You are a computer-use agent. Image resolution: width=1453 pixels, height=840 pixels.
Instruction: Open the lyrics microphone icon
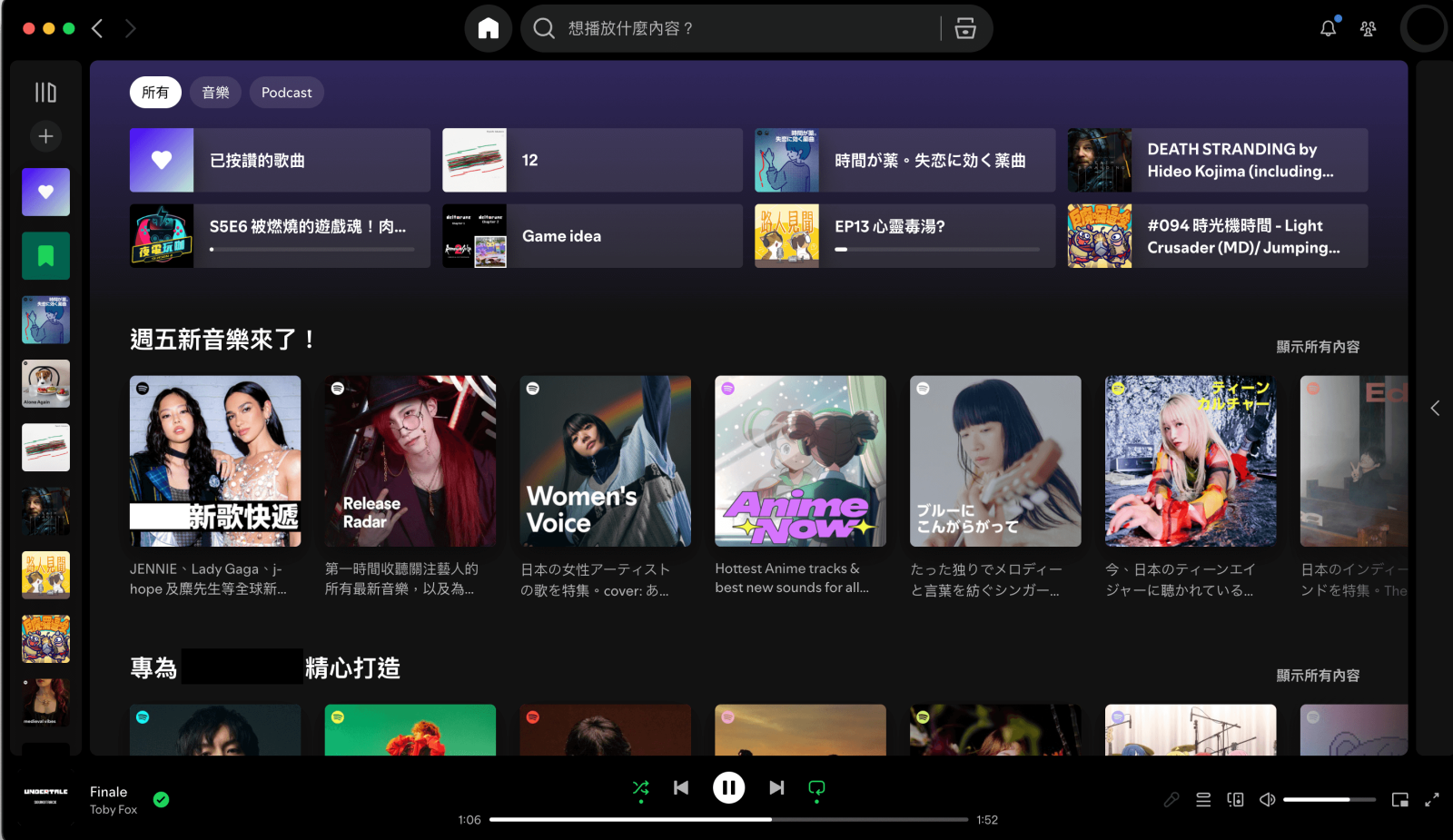point(1171,799)
